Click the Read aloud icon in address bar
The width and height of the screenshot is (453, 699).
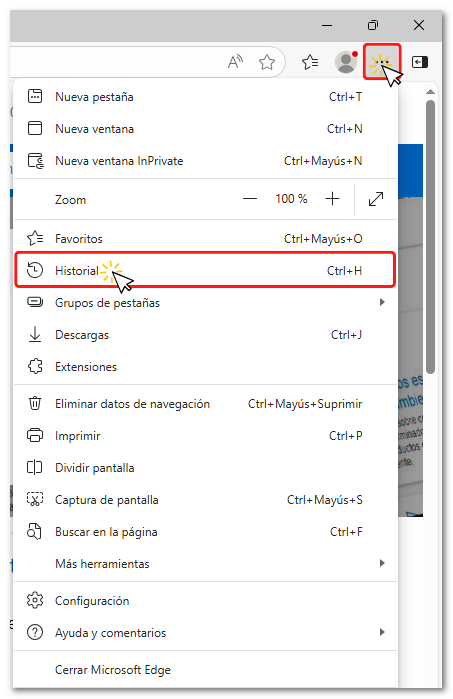click(x=235, y=62)
